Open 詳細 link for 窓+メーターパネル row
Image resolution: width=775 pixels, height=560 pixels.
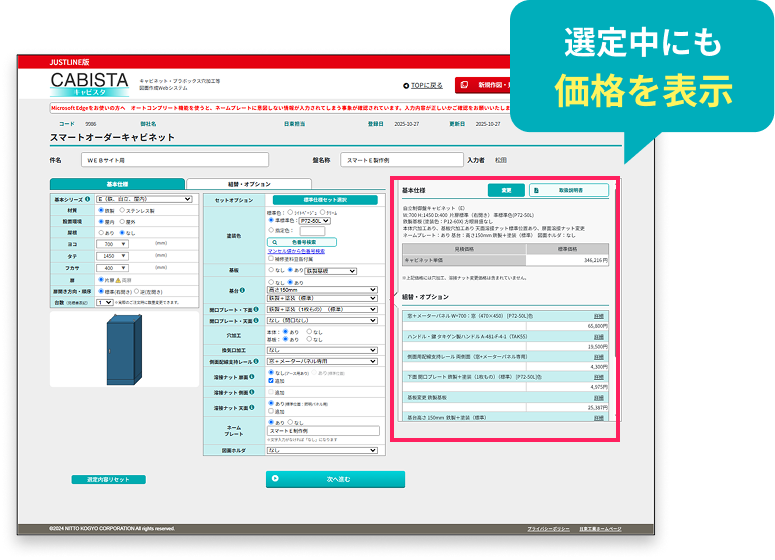tap(599, 316)
